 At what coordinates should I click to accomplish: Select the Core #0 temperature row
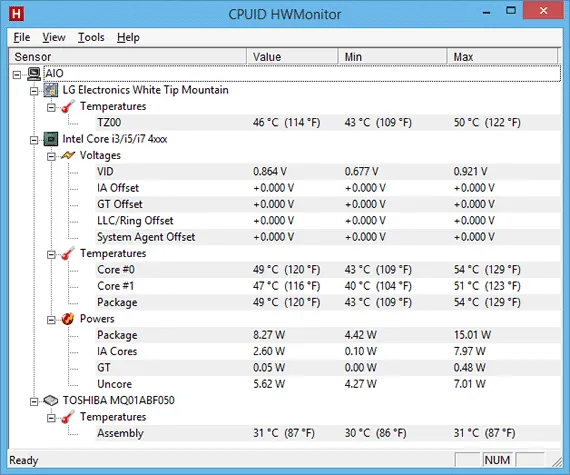(x=328, y=270)
